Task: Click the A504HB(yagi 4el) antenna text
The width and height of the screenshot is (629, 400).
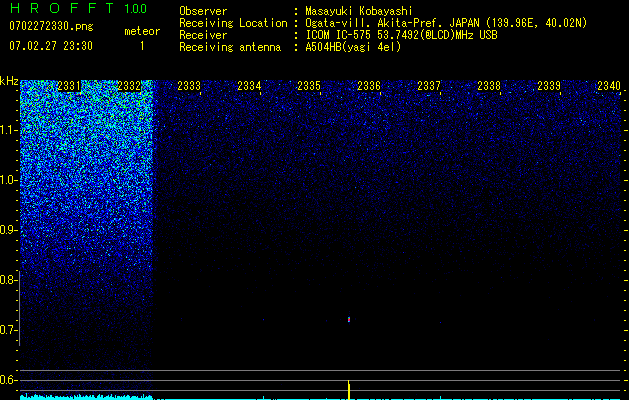Action: click(353, 47)
